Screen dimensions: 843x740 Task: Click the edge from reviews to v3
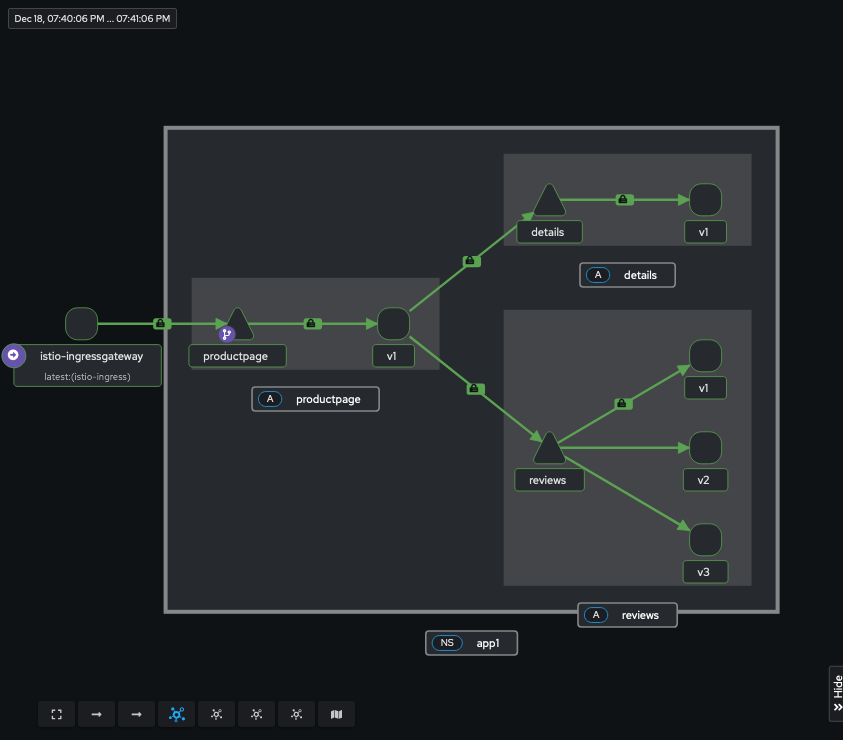[626, 492]
